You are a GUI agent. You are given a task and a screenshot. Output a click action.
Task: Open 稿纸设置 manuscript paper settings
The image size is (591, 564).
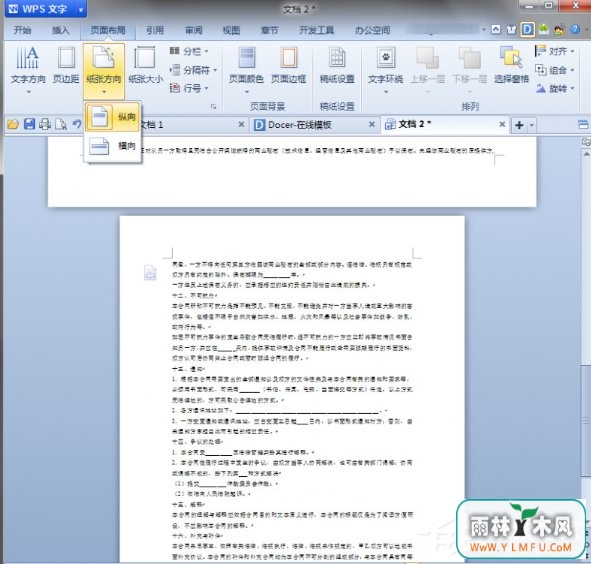(337, 64)
